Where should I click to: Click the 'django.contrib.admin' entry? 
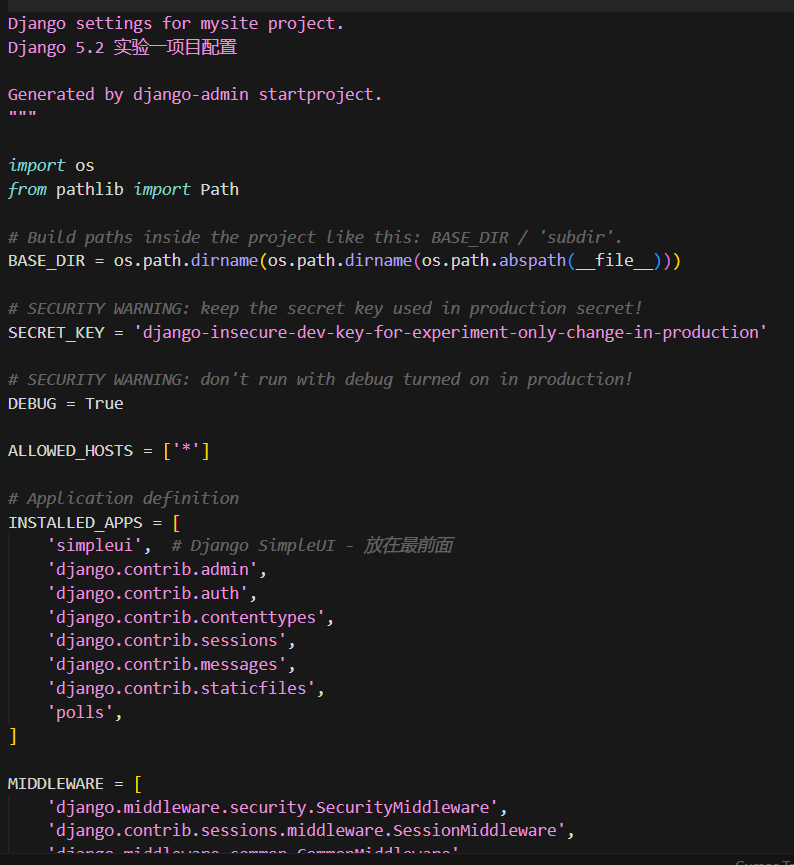point(153,569)
